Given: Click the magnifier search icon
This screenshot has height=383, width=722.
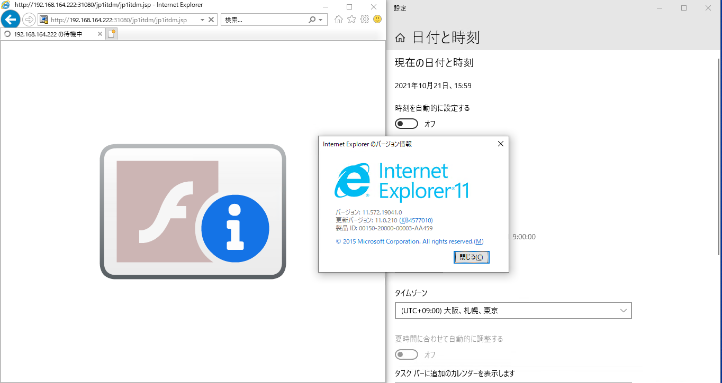Looking at the screenshot, I should [x=312, y=20].
